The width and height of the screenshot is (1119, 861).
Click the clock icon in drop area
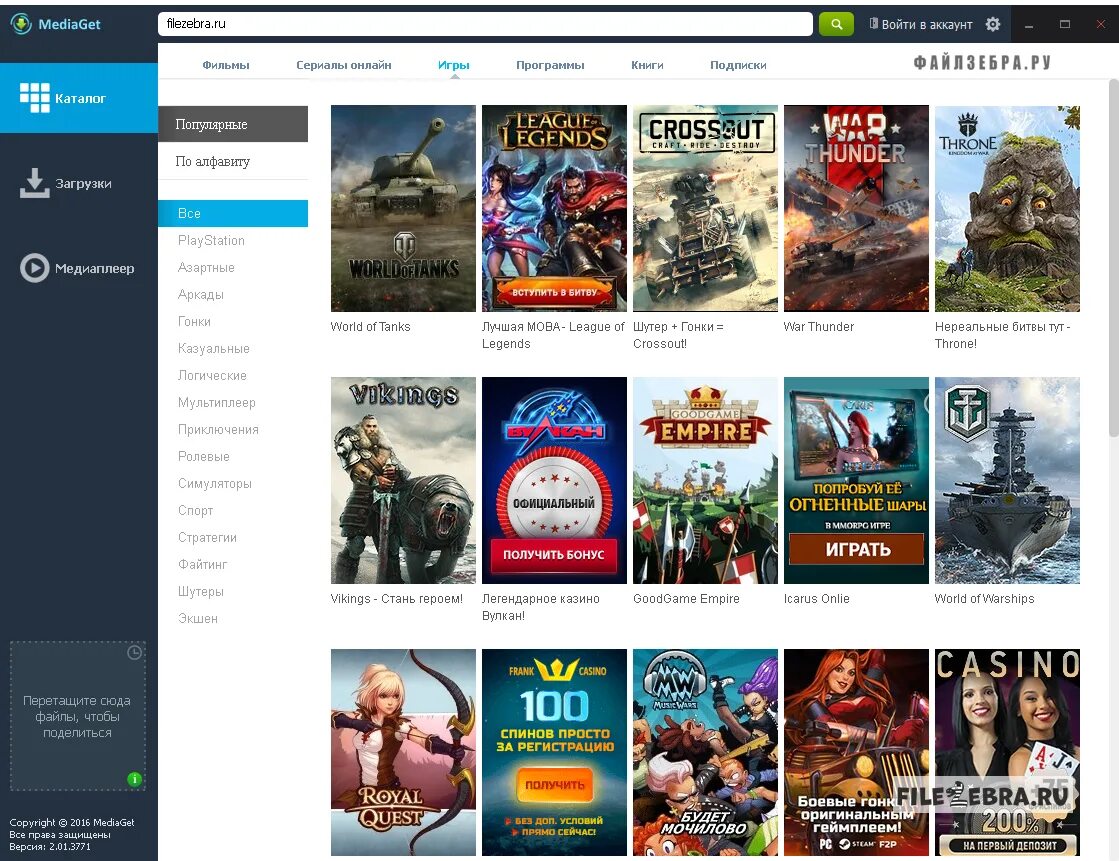coord(134,653)
